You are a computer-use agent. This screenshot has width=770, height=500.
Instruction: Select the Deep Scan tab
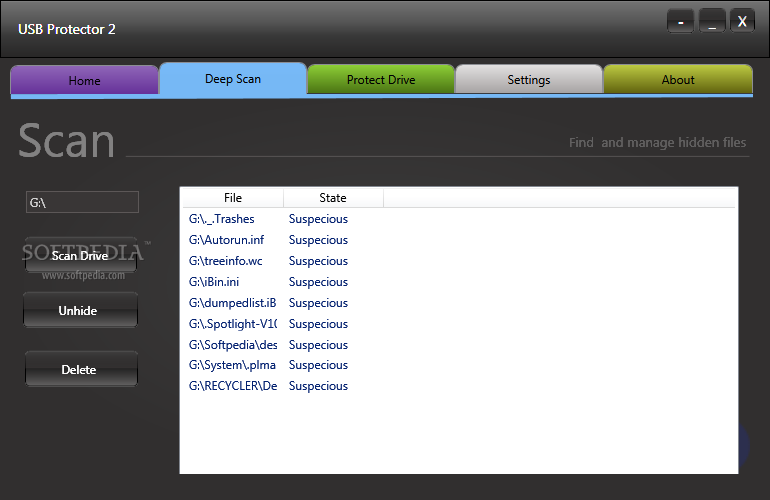click(x=233, y=79)
